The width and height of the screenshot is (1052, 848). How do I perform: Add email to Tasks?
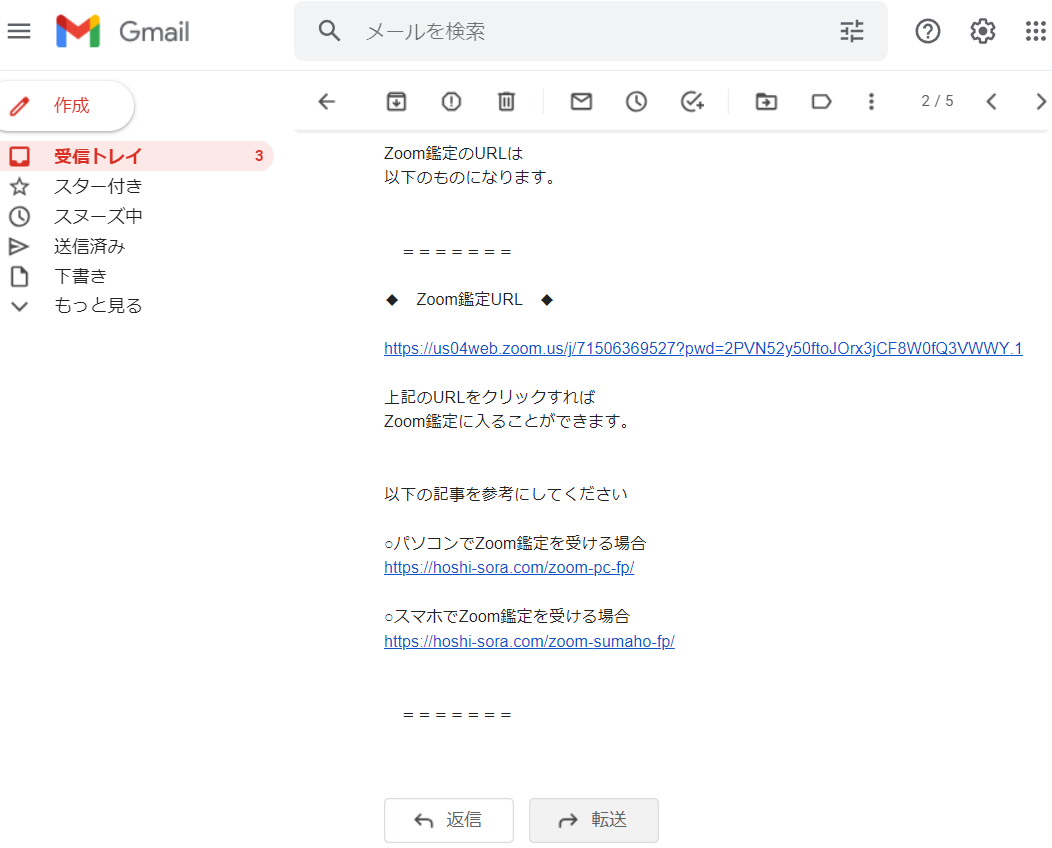click(692, 101)
